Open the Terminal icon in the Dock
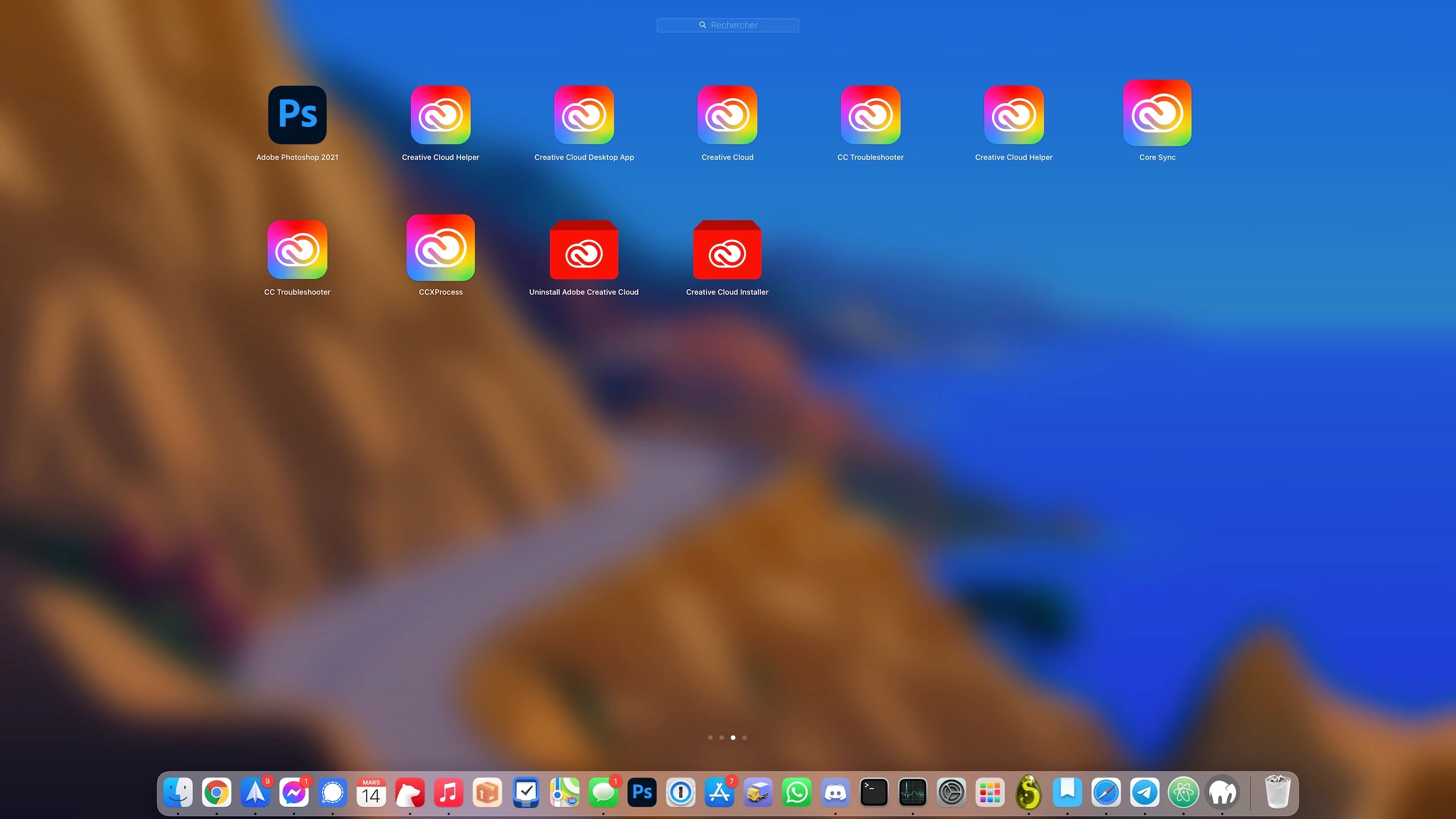Screen dimensions: 1456x819 [x=874, y=792]
